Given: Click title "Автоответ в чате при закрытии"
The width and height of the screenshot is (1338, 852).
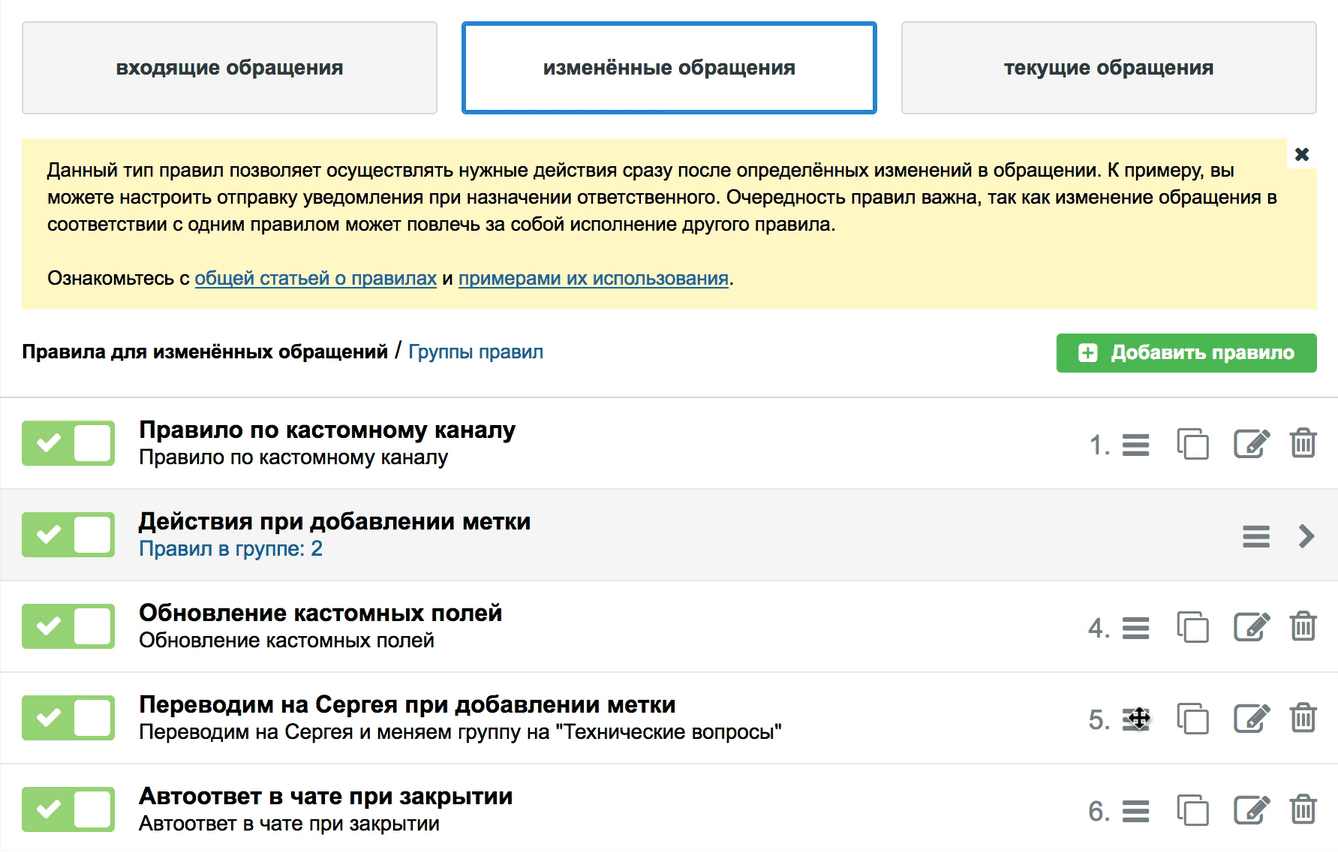Looking at the screenshot, I should [326, 796].
